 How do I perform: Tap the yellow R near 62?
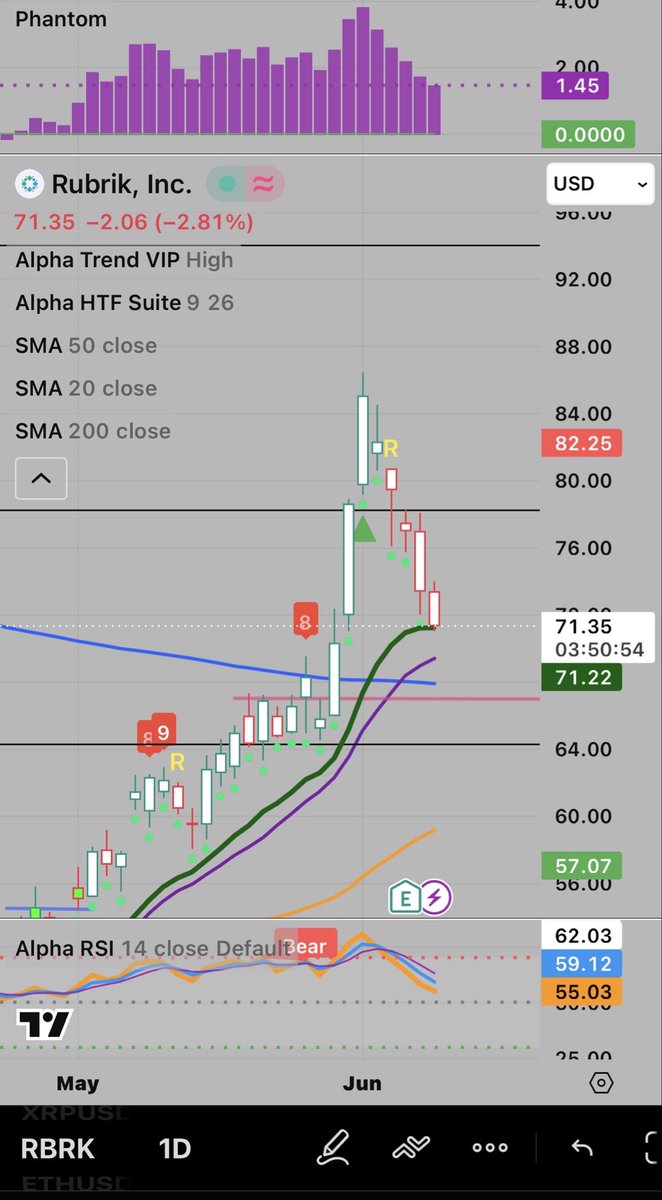[x=177, y=762]
